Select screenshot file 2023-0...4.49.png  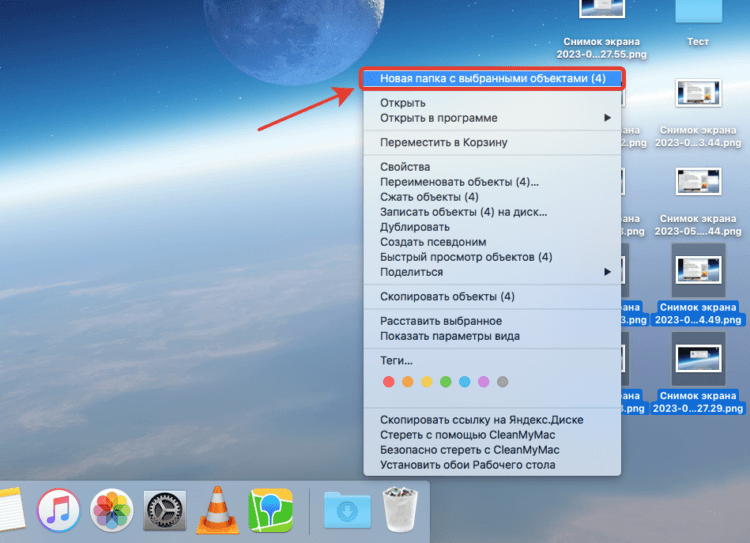(x=698, y=285)
